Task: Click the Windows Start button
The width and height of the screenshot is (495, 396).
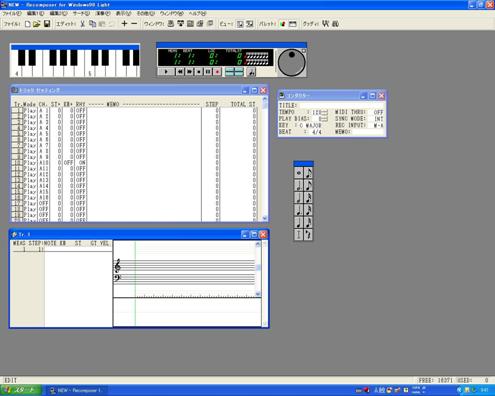Action: [x=21, y=390]
